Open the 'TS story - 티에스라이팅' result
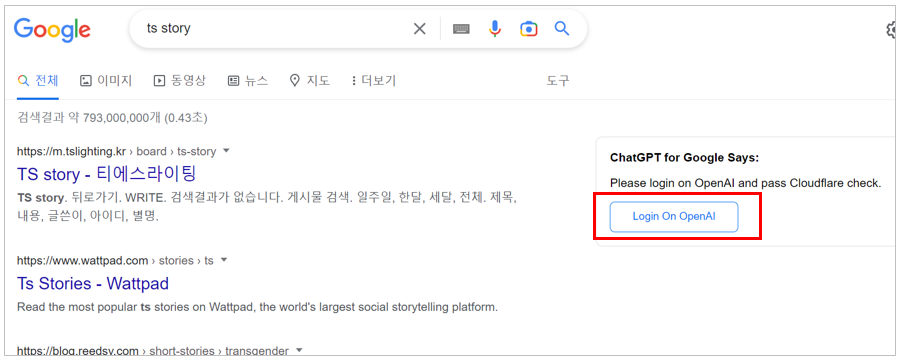902x360 pixels. coord(107,174)
